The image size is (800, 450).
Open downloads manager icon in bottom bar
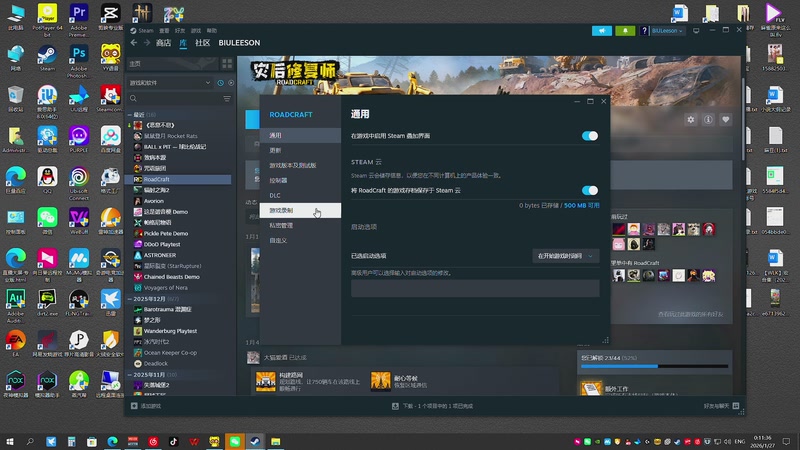395,406
